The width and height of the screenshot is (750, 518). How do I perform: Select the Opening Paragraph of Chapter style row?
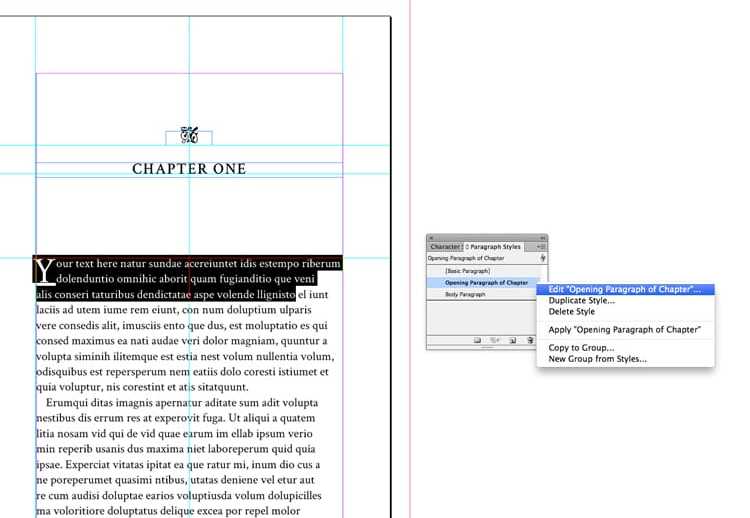(483, 283)
